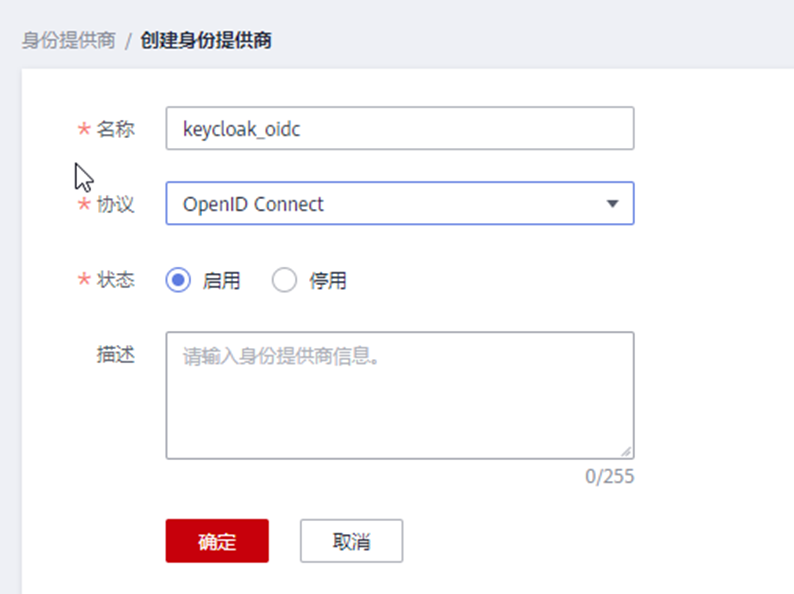Focus the 名称 input containing keycloak_oidc
The image size is (794, 594).
pos(399,129)
